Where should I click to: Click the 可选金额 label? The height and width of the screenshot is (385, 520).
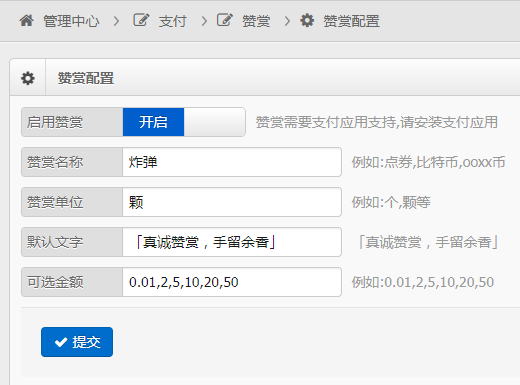pyautogui.click(x=55, y=282)
